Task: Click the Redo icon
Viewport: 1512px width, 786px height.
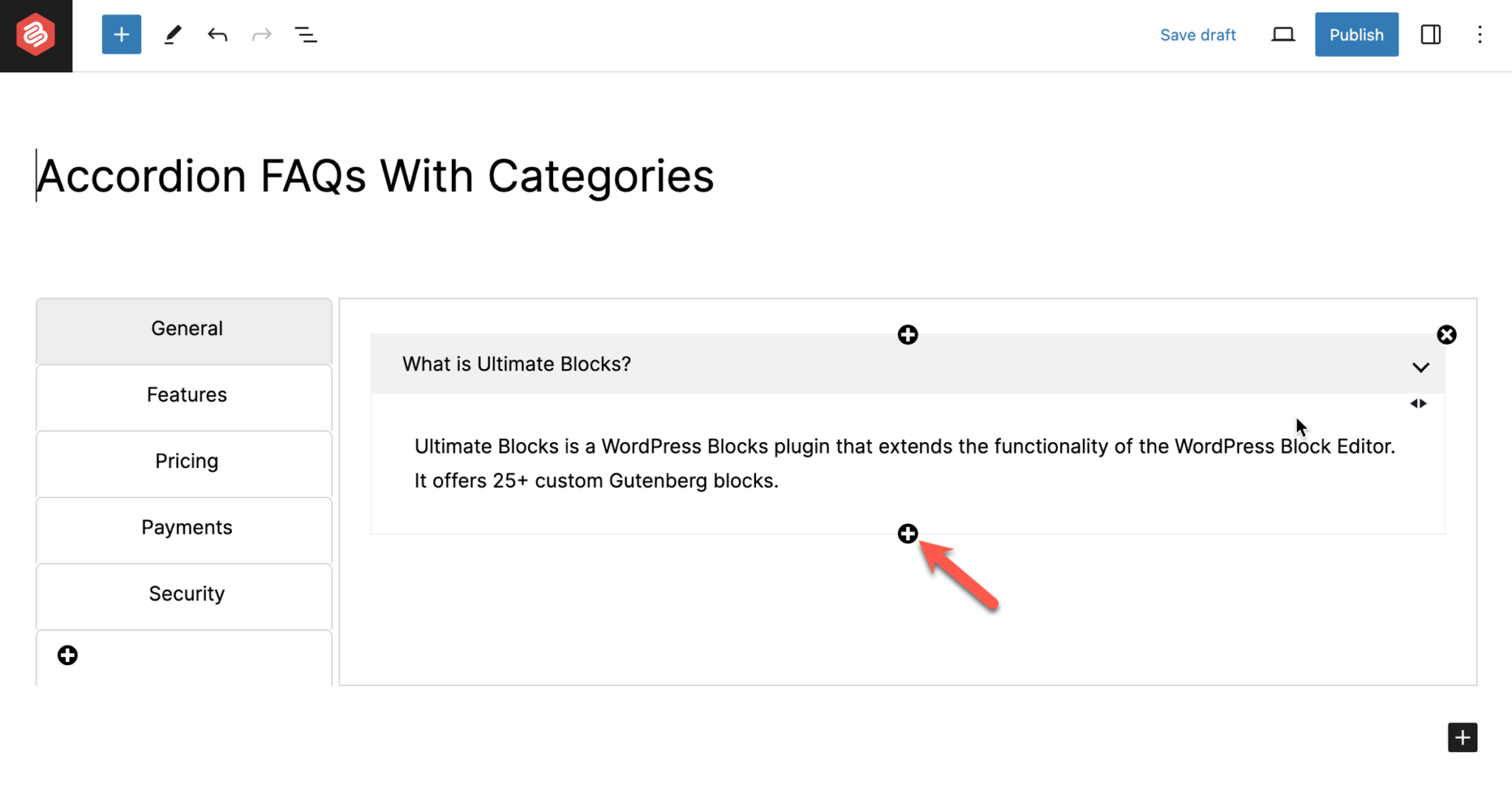Action: coord(261,34)
